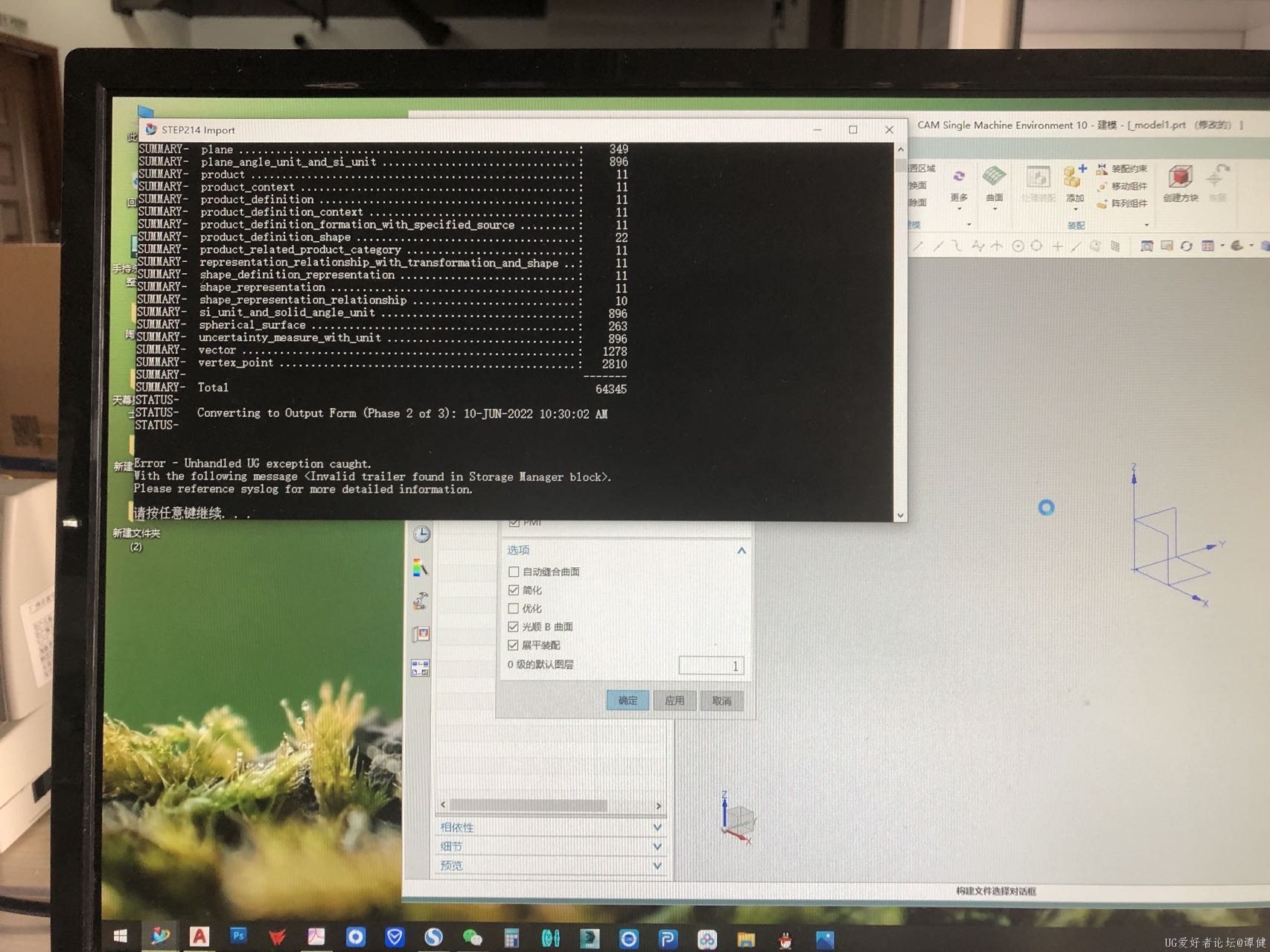Expand the 添加 dropdown arrow
The image size is (1270, 952).
pyautogui.click(x=1075, y=209)
